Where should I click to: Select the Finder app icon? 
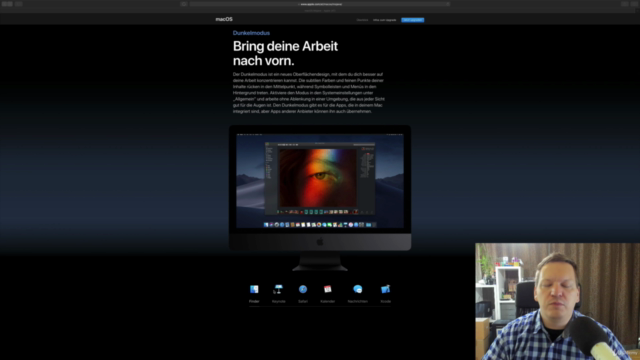(254, 289)
